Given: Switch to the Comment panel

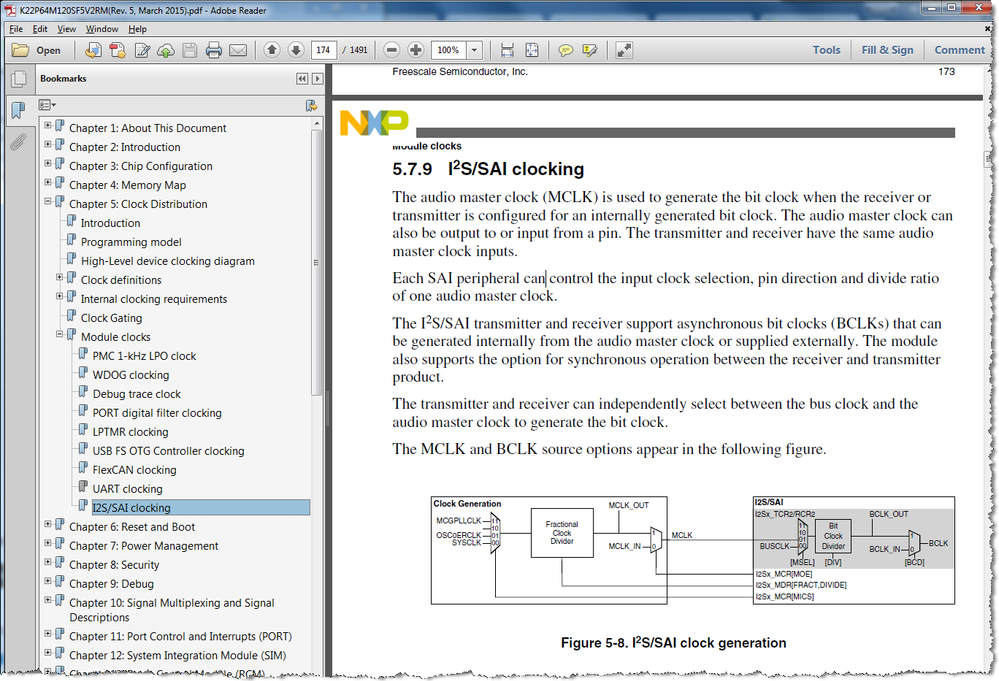Looking at the screenshot, I should click(959, 50).
